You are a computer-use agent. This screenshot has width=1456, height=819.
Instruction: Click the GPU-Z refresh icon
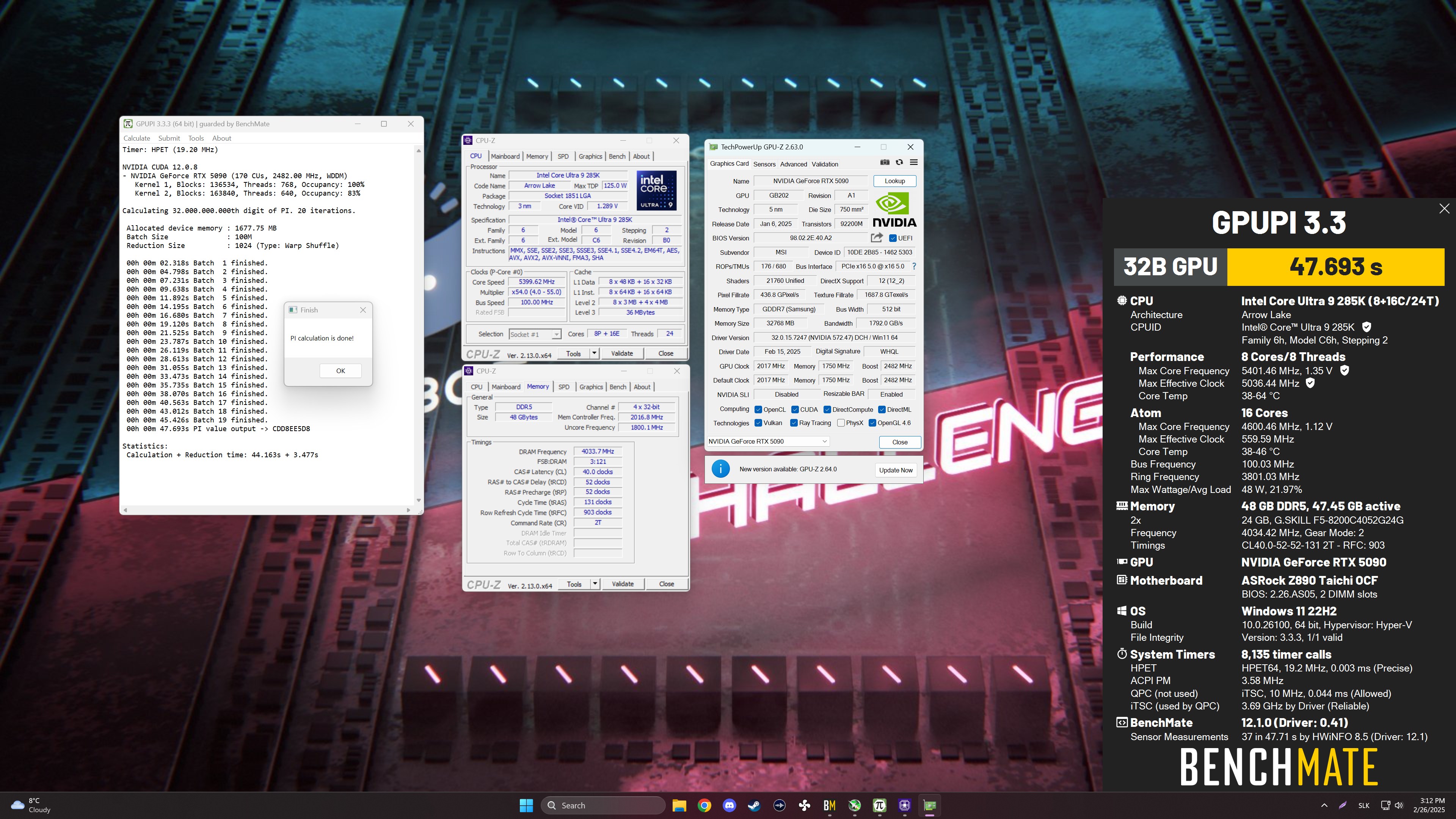899,163
